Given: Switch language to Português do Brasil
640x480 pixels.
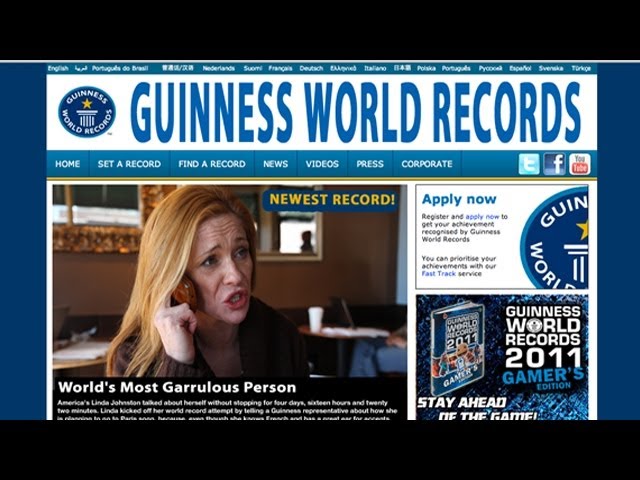Looking at the screenshot, I should click(120, 68).
